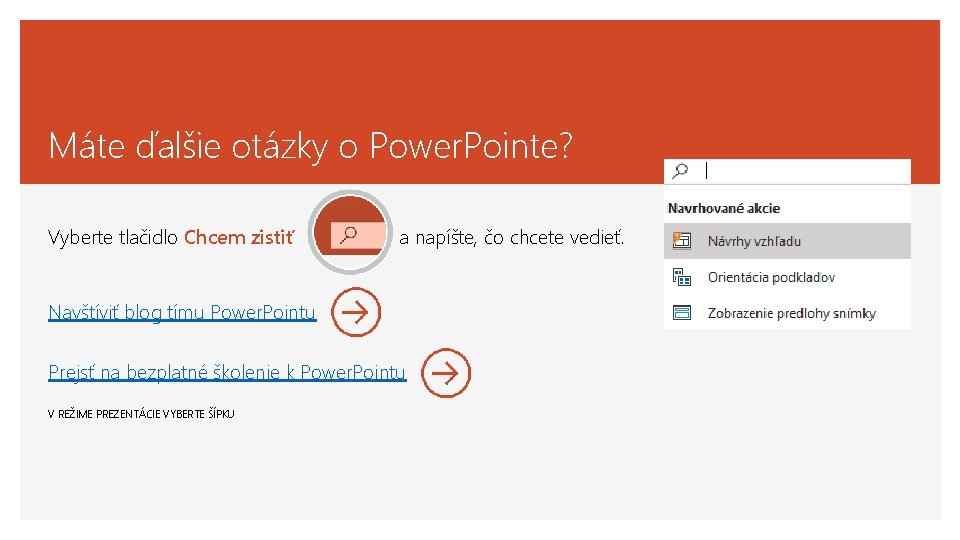Click the Orientácia podkladov icon
Image resolution: width=960 pixels, height=540 pixels.
click(681, 277)
